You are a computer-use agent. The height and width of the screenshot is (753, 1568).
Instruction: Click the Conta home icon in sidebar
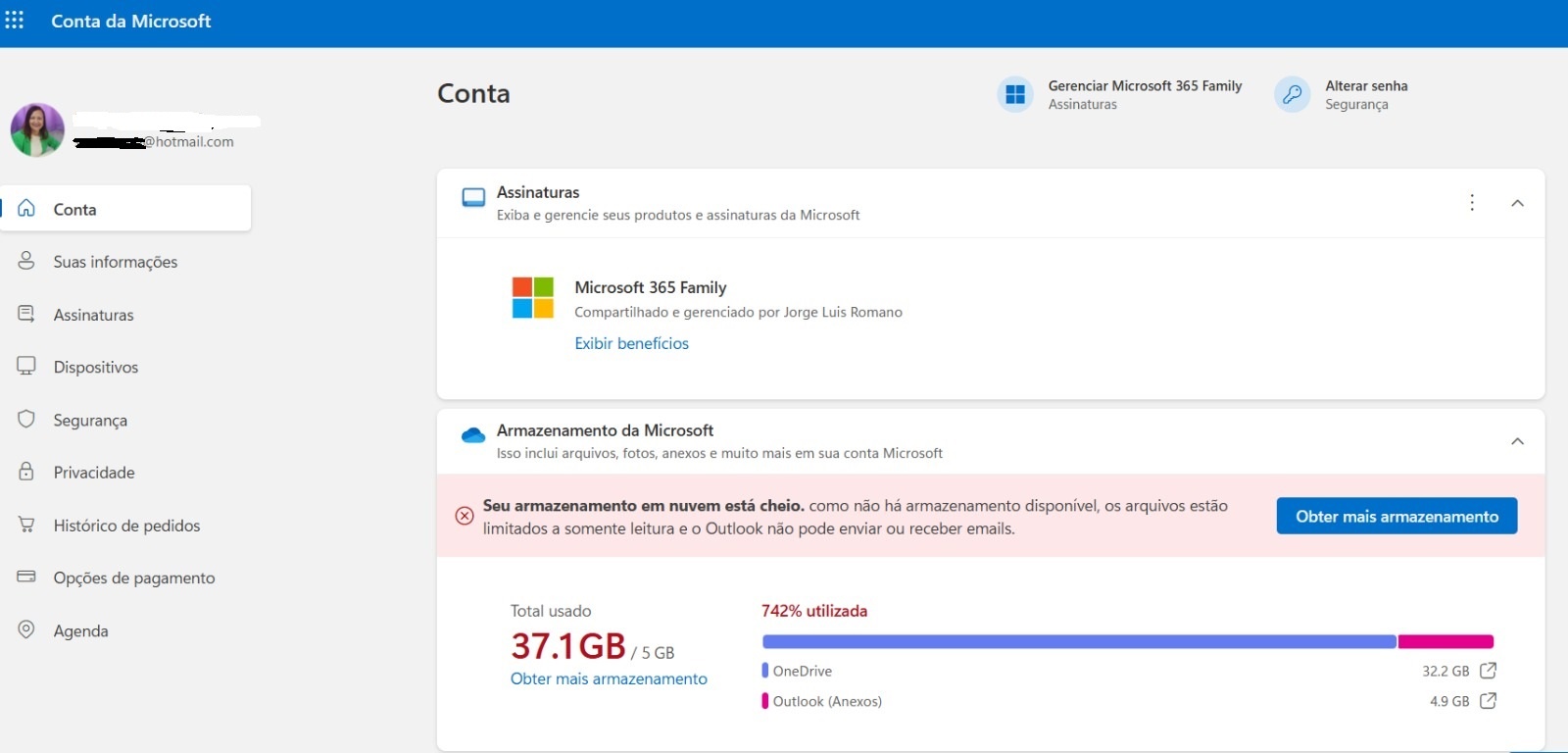pyautogui.click(x=26, y=208)
